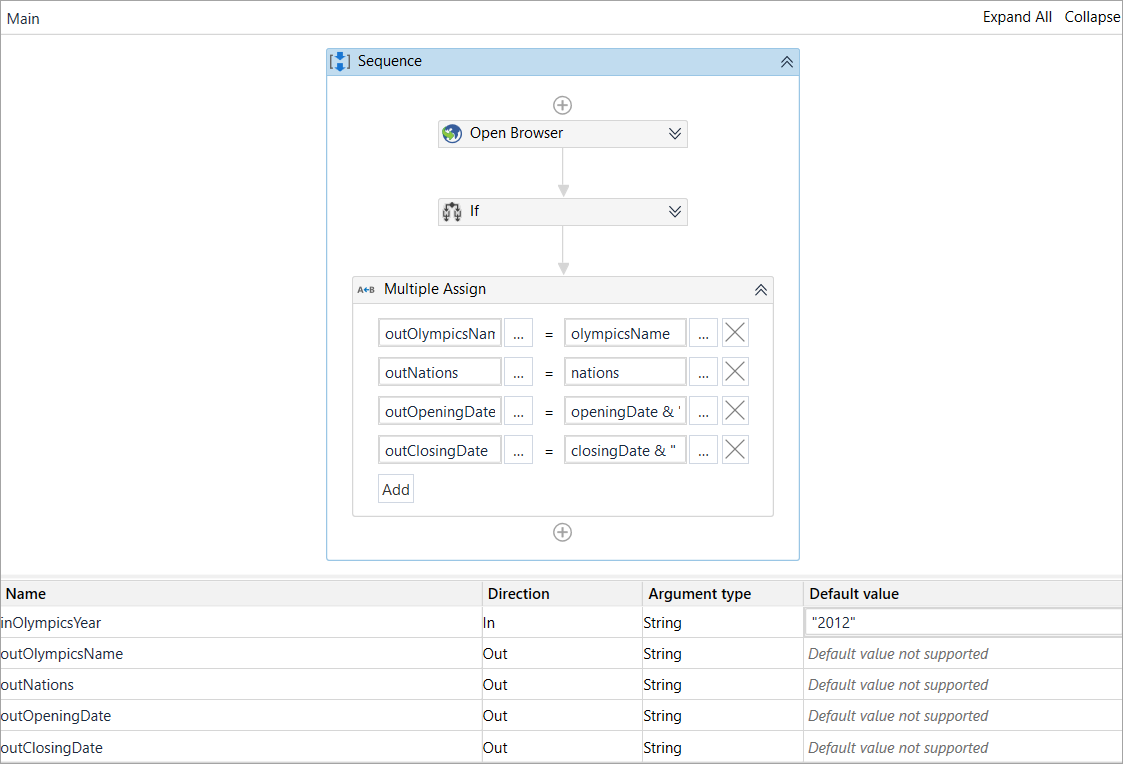1123x764 pixels.
Task: Click the If activity branch icon
Action: [452, 212]
